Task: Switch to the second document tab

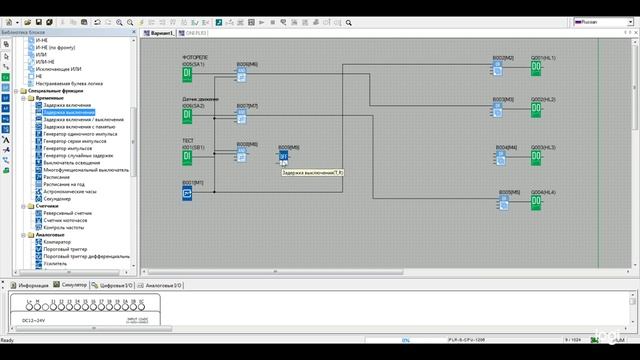Action: [193, 33]
